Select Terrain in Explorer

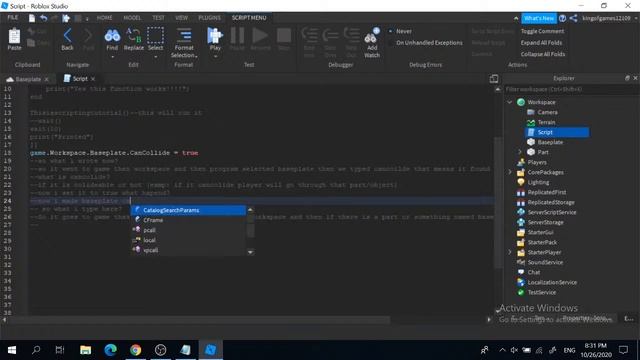pyautogui.click(x=546, y=122)
